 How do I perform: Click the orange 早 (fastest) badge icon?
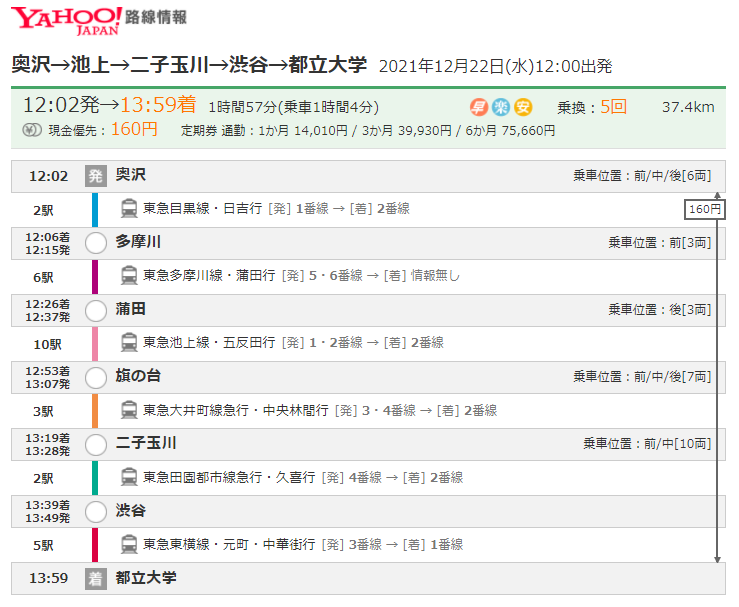pyautogui.click(x=478, y=107)
